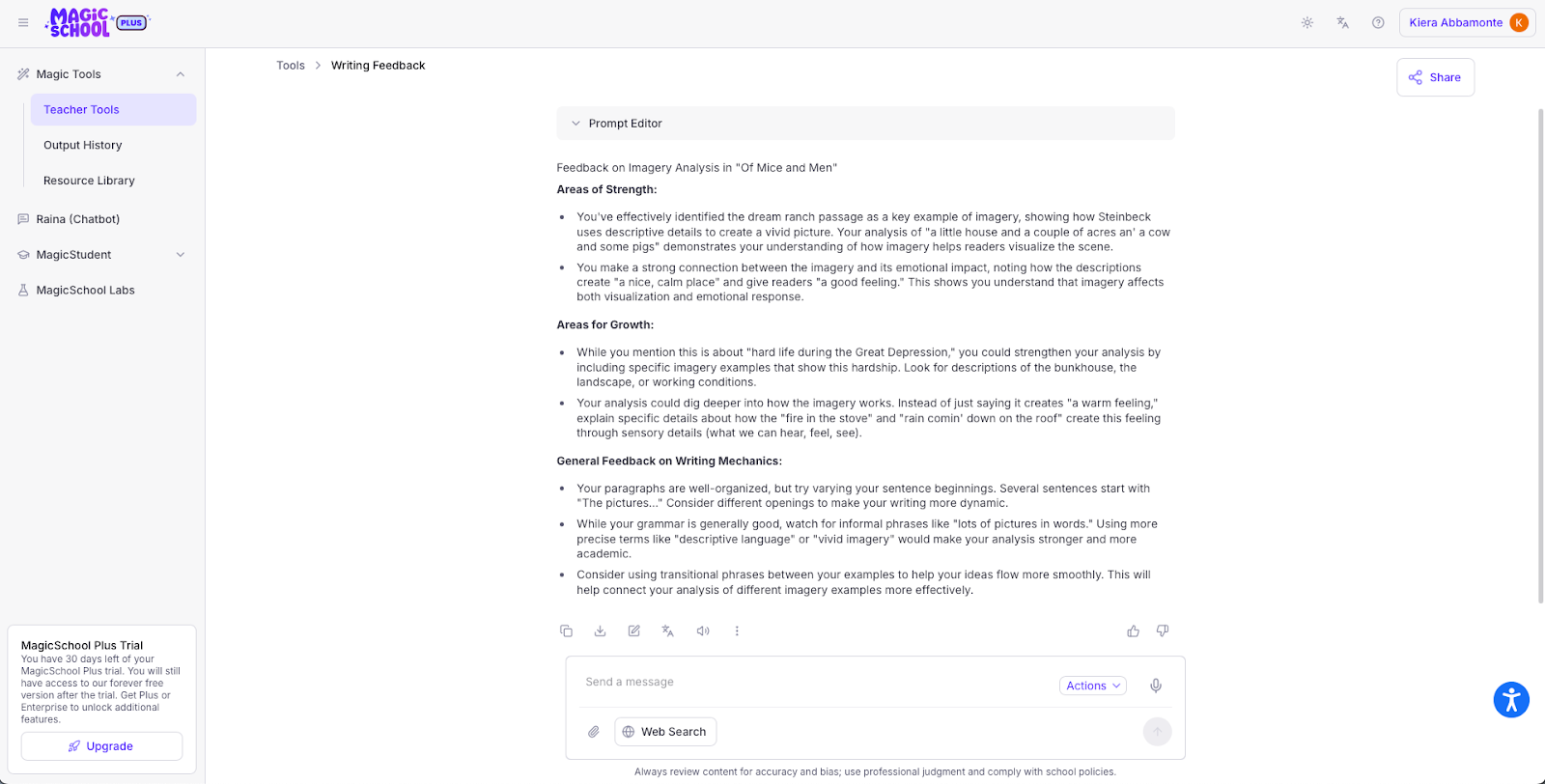Open the three-dot more options menu
1545x784 pixels.
(x=737, y=630)
